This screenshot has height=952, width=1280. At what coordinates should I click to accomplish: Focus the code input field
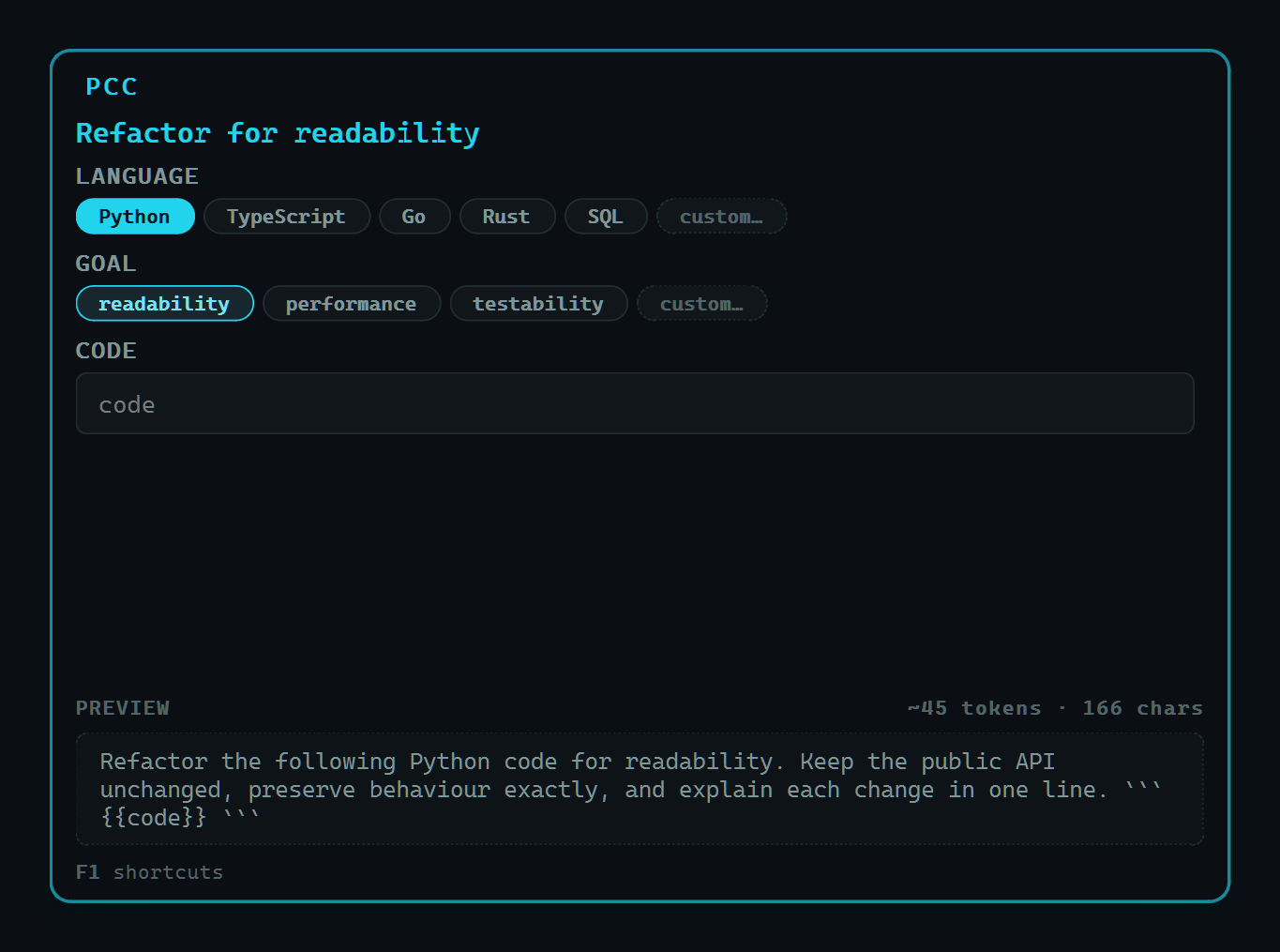[635, 404]
